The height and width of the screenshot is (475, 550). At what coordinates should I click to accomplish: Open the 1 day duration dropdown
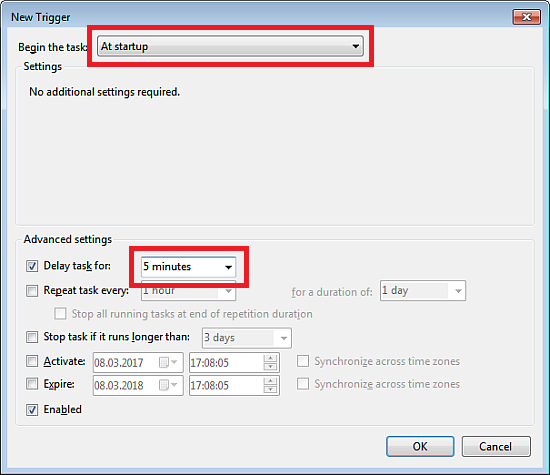[423, 290]
